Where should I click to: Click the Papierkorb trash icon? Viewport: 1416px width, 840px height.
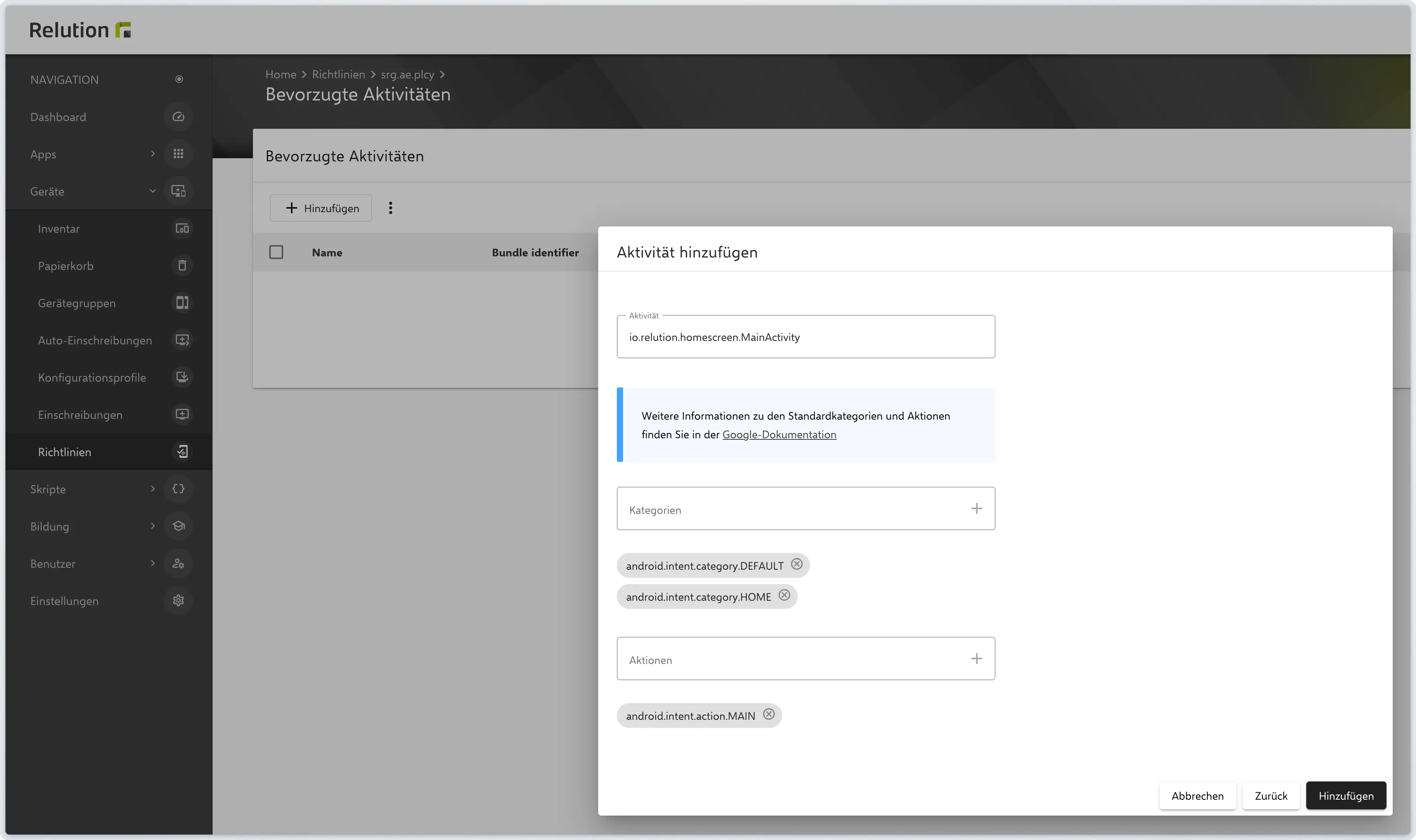(x=182, y=266)
